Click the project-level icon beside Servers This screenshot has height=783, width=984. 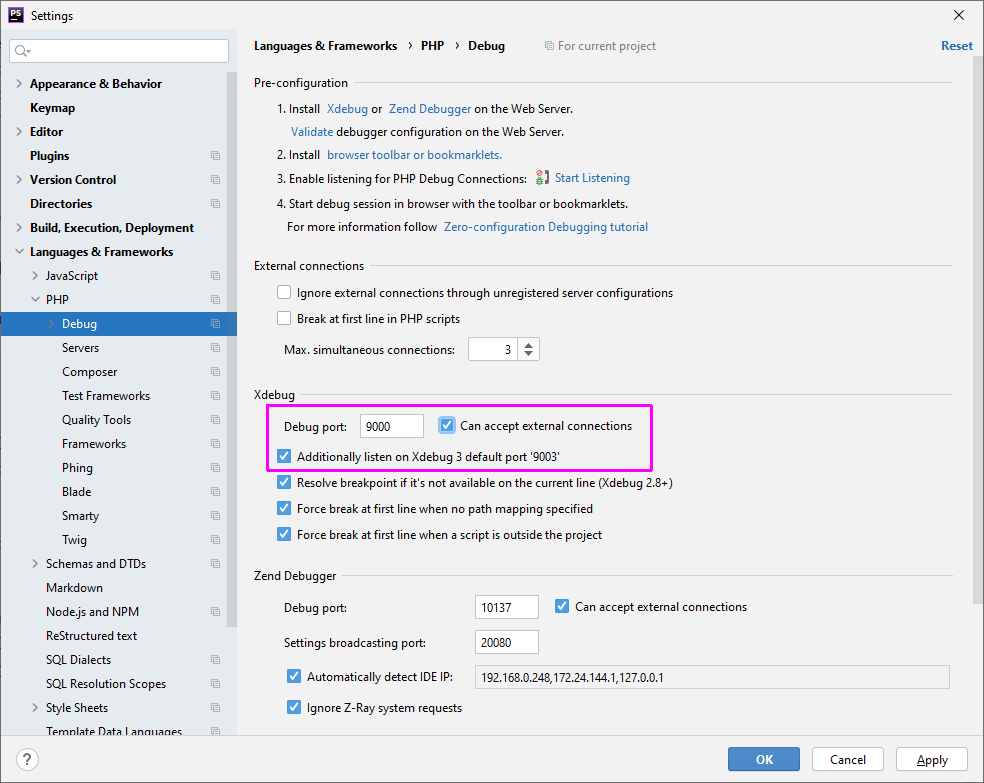215,348
